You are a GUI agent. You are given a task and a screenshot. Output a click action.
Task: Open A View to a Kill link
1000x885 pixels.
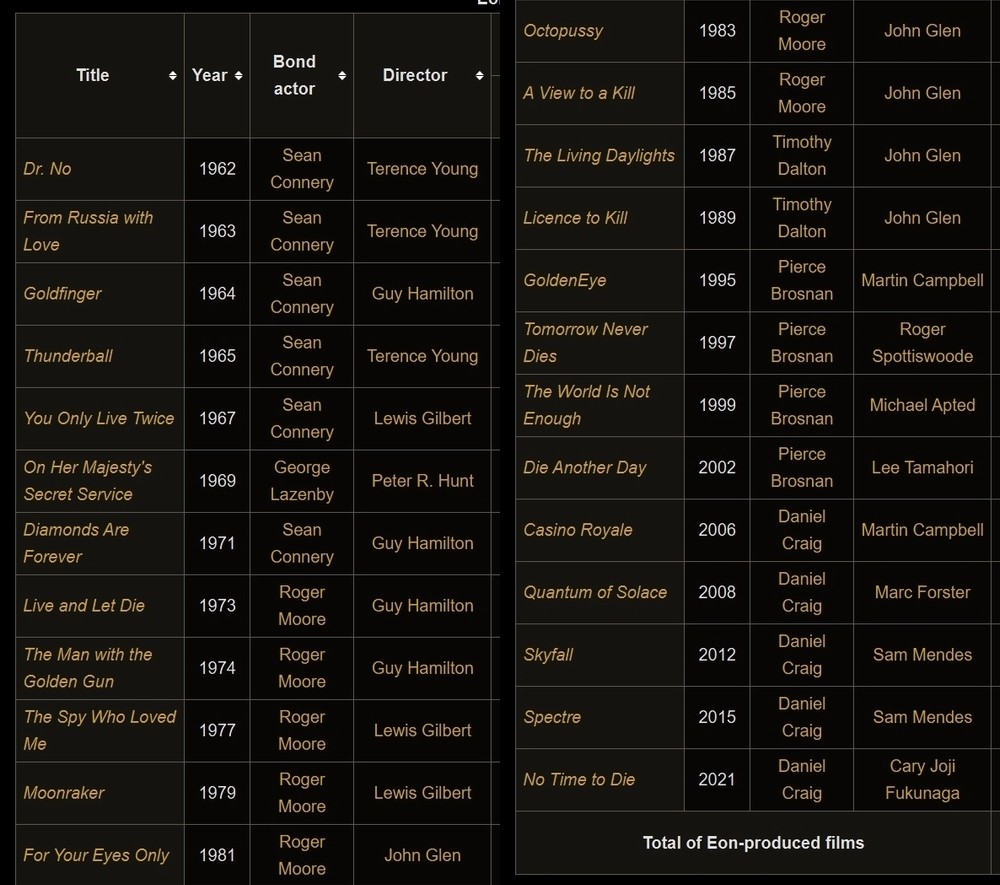579,93
